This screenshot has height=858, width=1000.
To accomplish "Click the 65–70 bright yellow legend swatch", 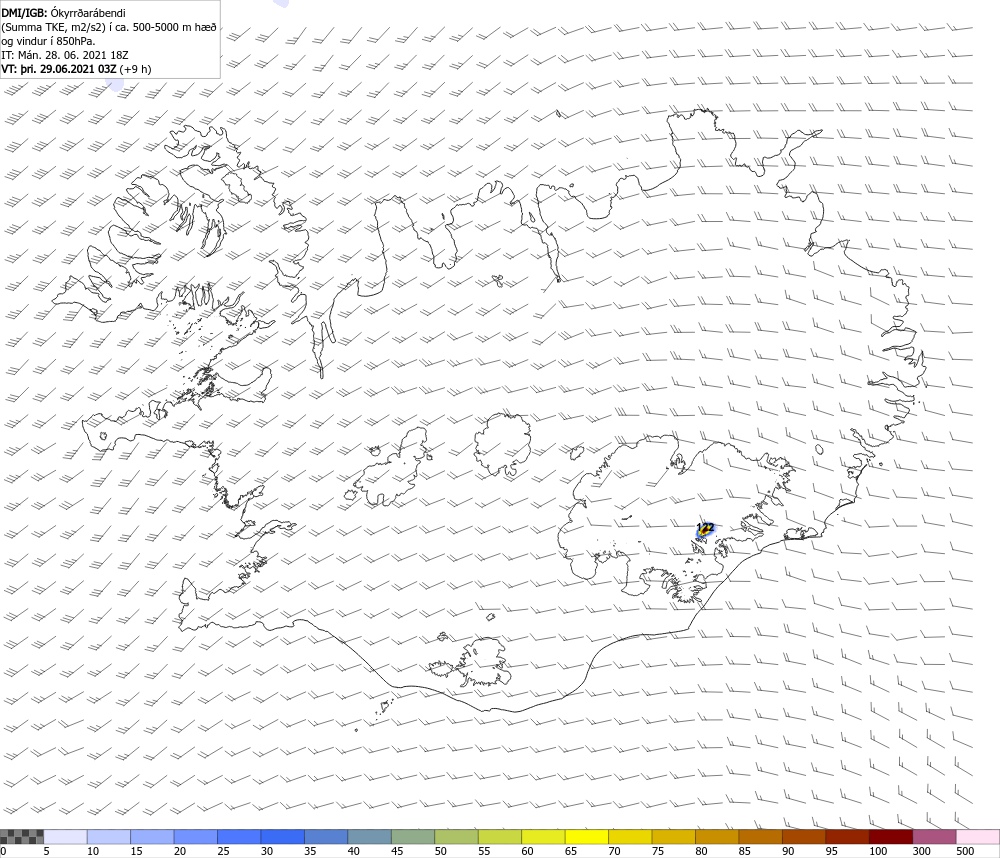I will 587,837.
